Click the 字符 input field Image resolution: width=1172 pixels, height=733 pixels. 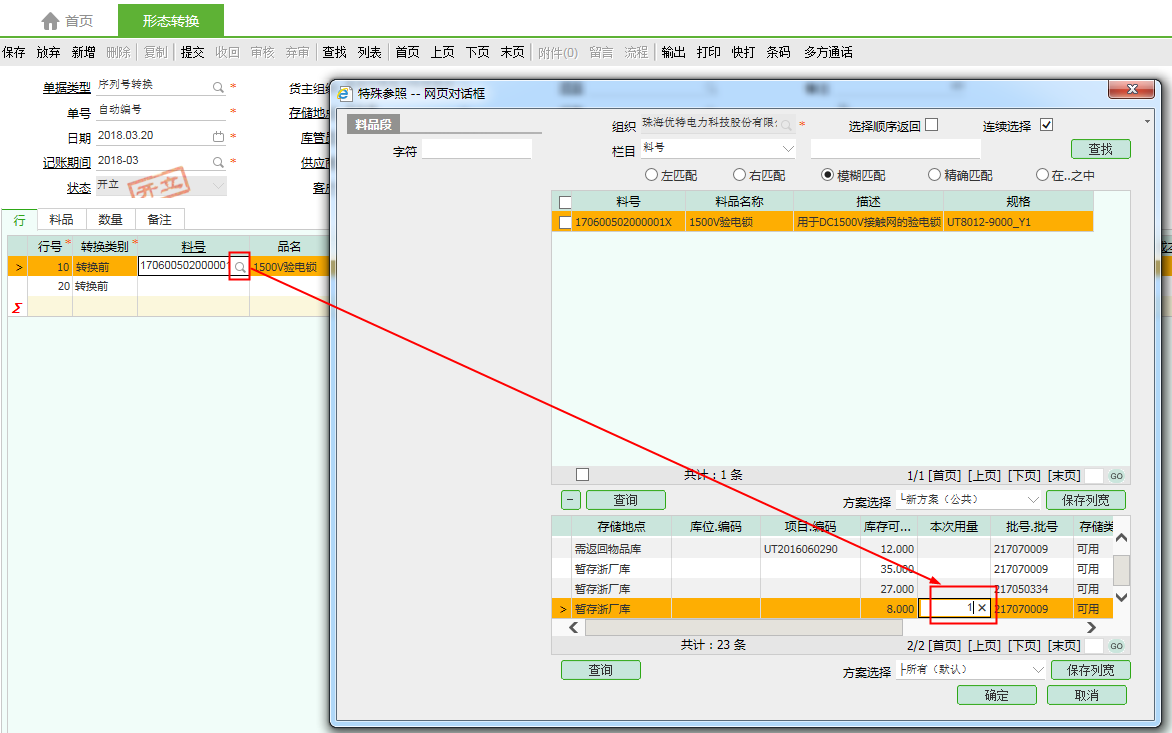[x=476, y=150]
